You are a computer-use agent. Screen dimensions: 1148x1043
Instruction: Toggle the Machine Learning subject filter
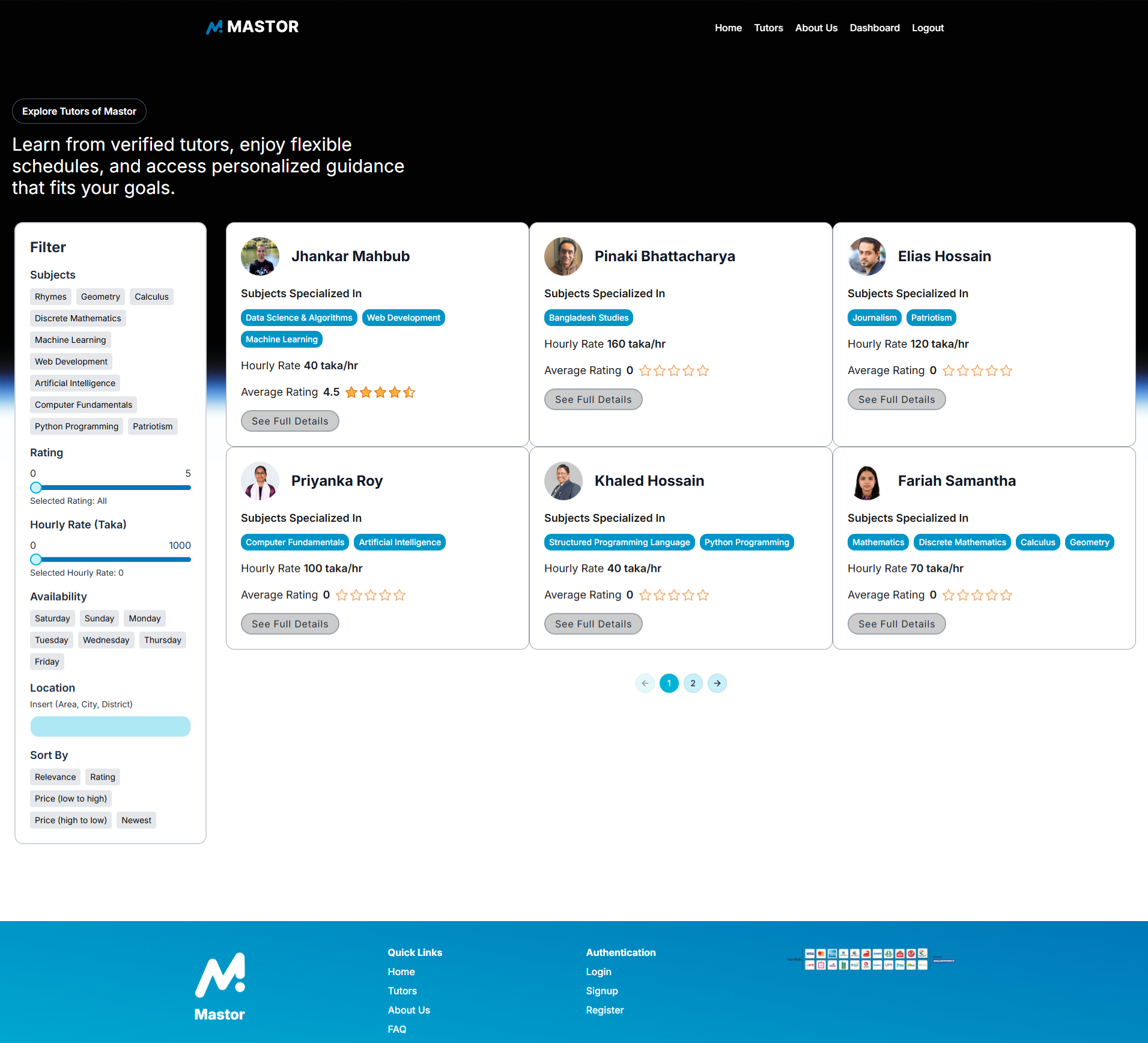click(x=70, y=340)
